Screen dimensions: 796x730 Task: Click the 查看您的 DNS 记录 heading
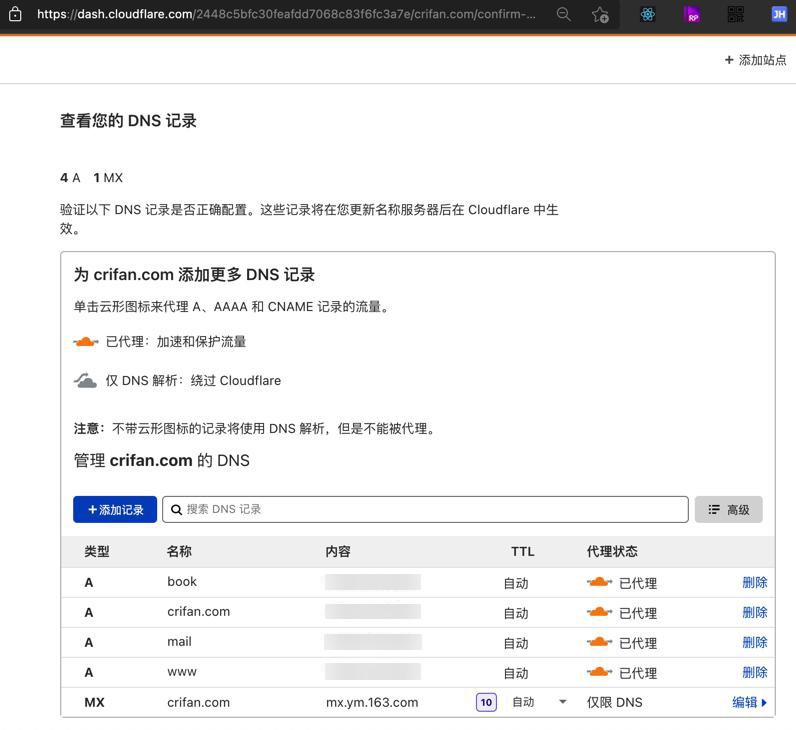[x=128, y=121]
